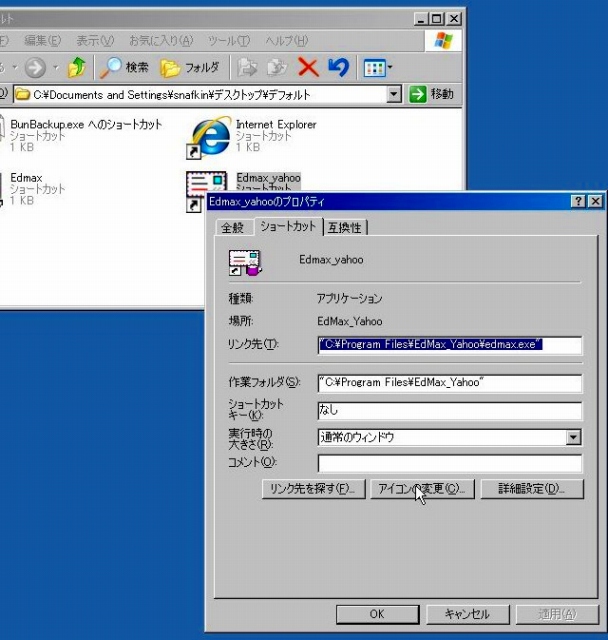Image resolution: width=608 pixels, height=640 pixels.
Task: Open the 表示(V) menu
Action: click(95, 40)
